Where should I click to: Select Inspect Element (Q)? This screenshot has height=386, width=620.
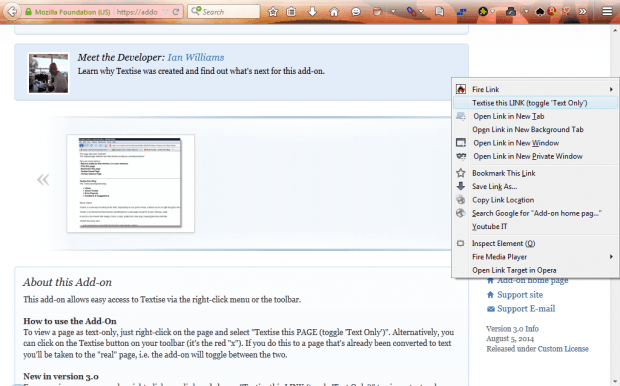[x=535, y=244]
